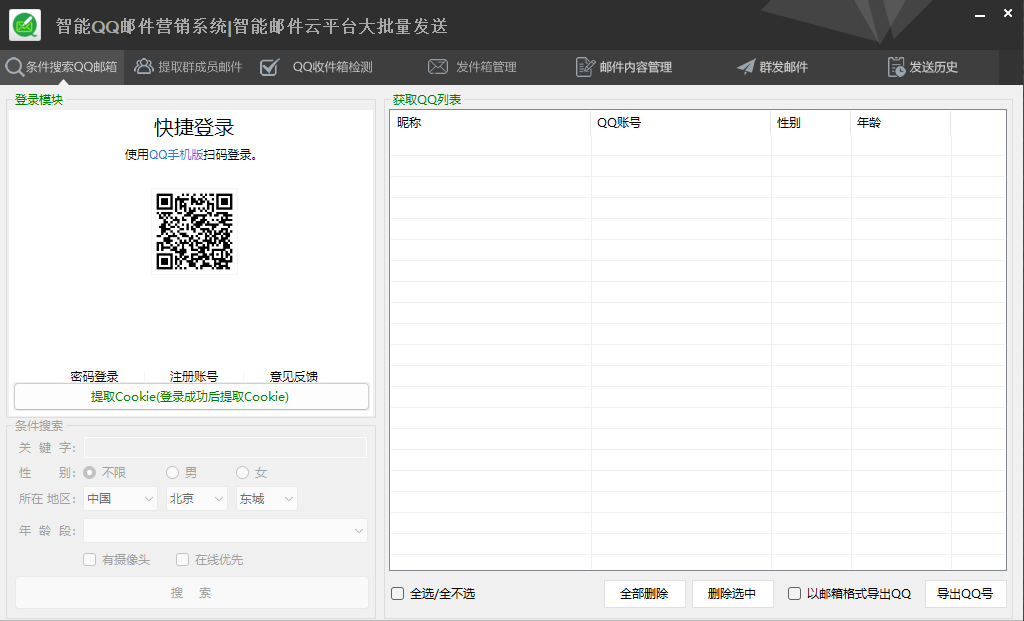The image size is (1024, 621).
Task: Click the login QR code image
Action: click(194, 231)
